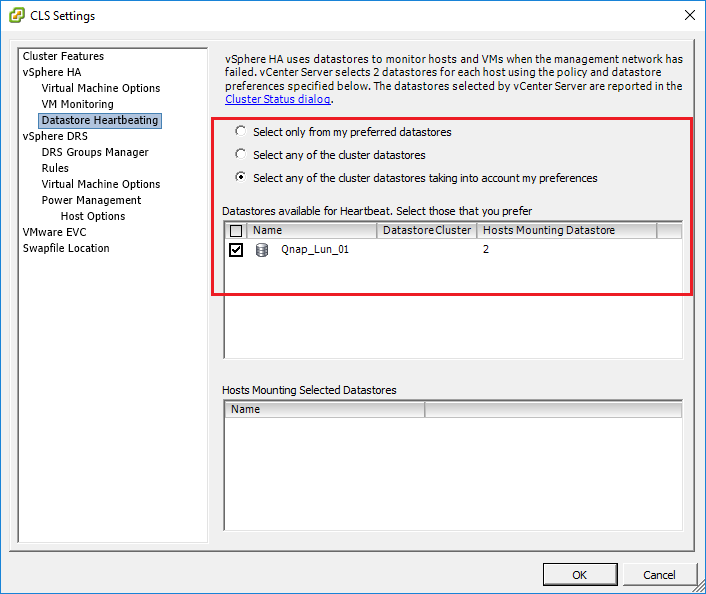
Task: Uncheck the Qnap_Lun_01 datastore checkbox
Action: [x=236, y=249]
